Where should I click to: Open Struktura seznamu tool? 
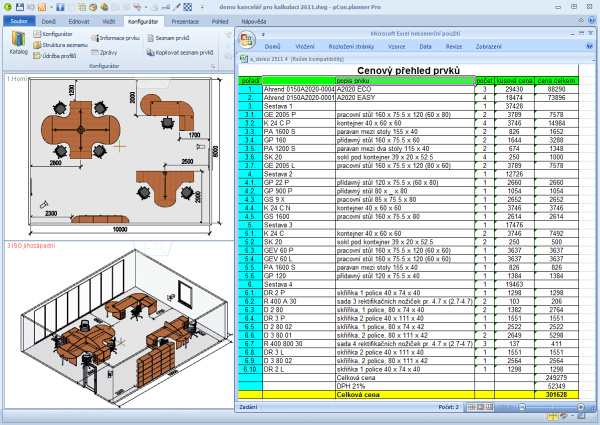click(x=62, y=44)
